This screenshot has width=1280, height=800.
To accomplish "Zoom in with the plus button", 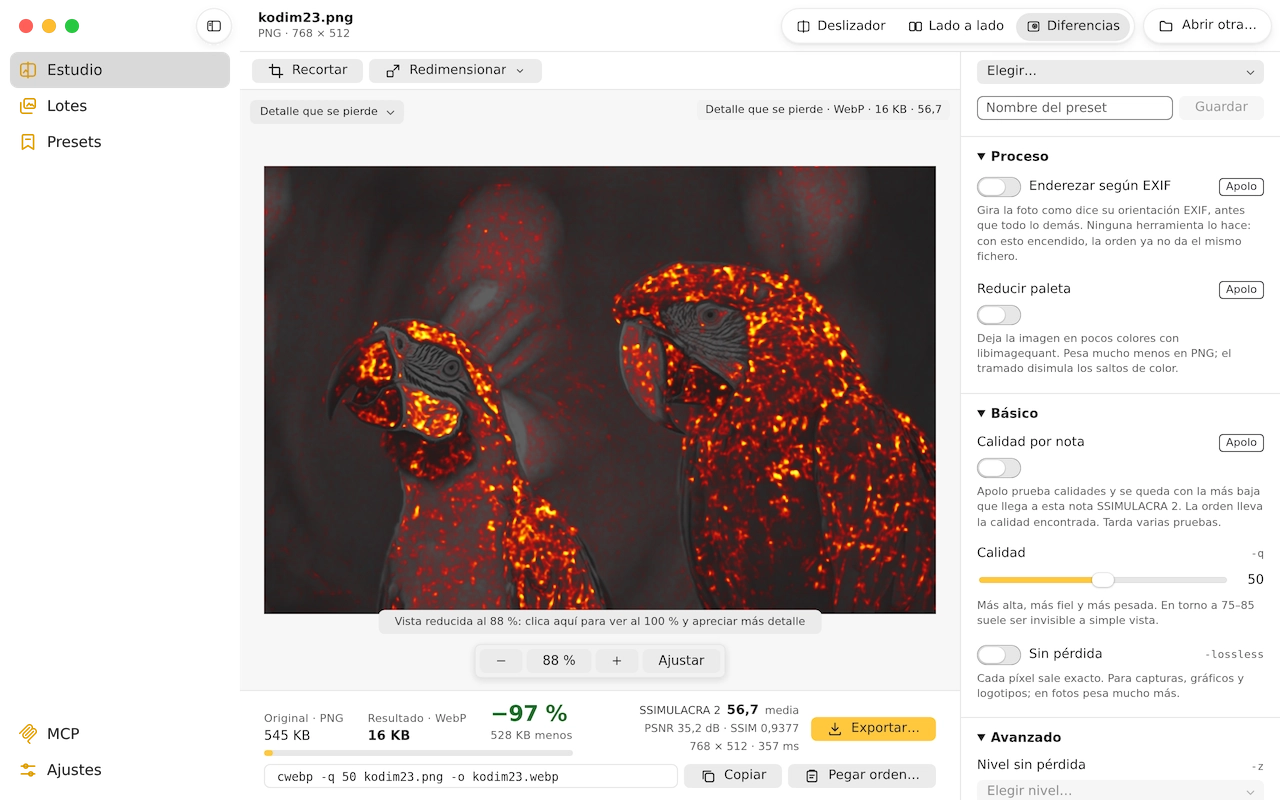I will click(617, 661).
